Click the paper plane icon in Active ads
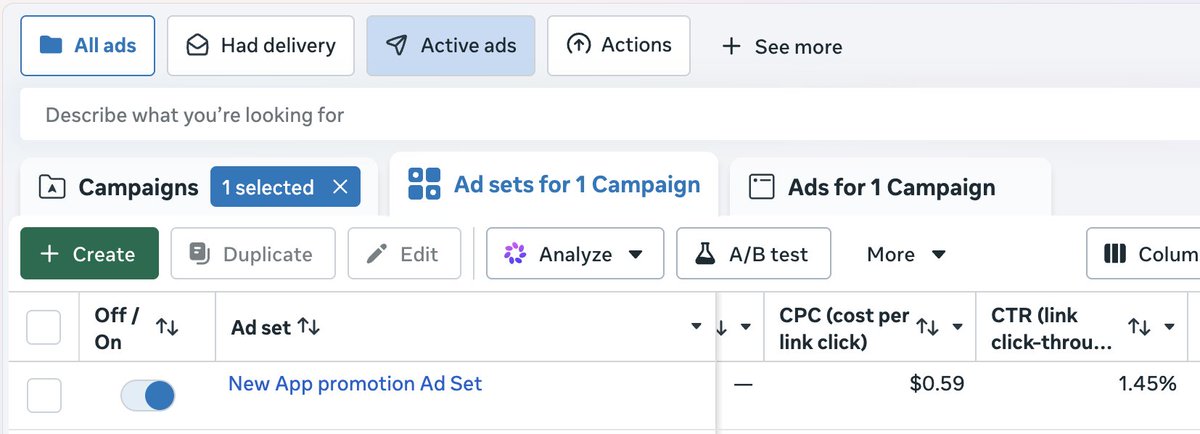The width and height of the screenshot is (1200, 434). 397,45
